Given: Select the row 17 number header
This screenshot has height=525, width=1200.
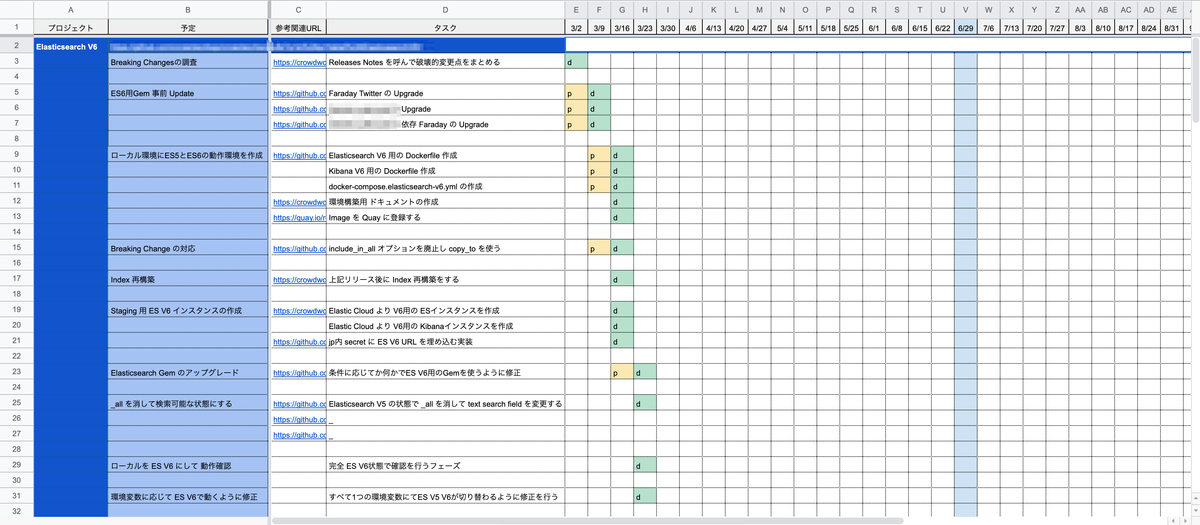Looking at the screenshot, I should point(16,279).
